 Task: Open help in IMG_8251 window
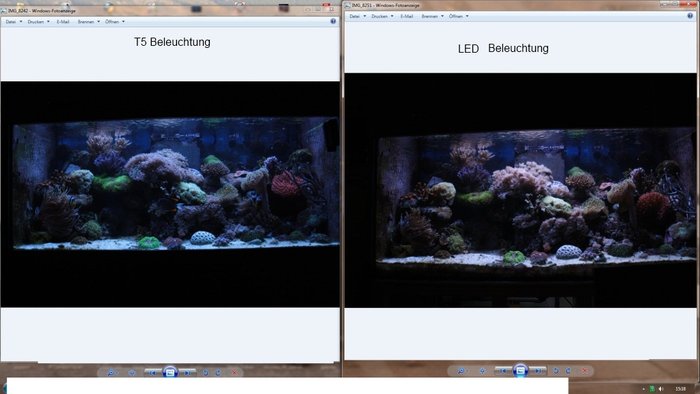point(690,16)
